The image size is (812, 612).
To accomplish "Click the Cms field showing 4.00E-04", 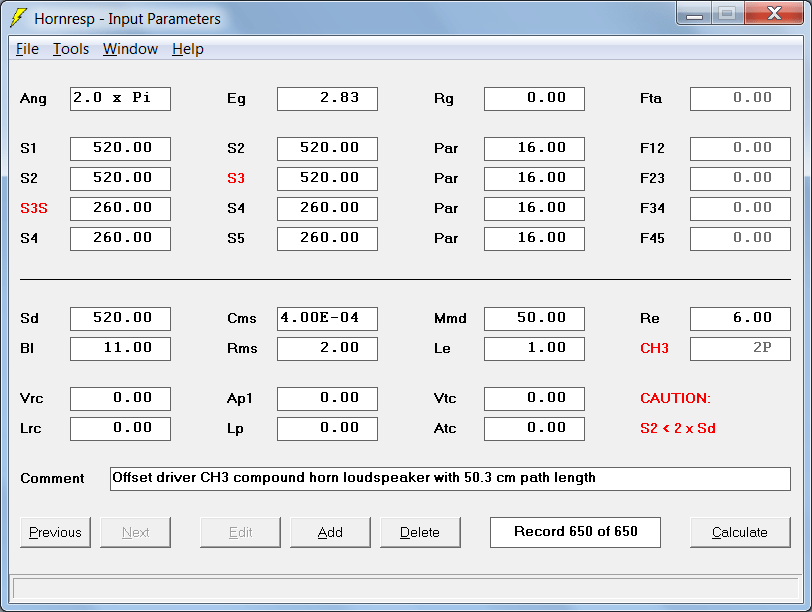I will coord(327,318).
